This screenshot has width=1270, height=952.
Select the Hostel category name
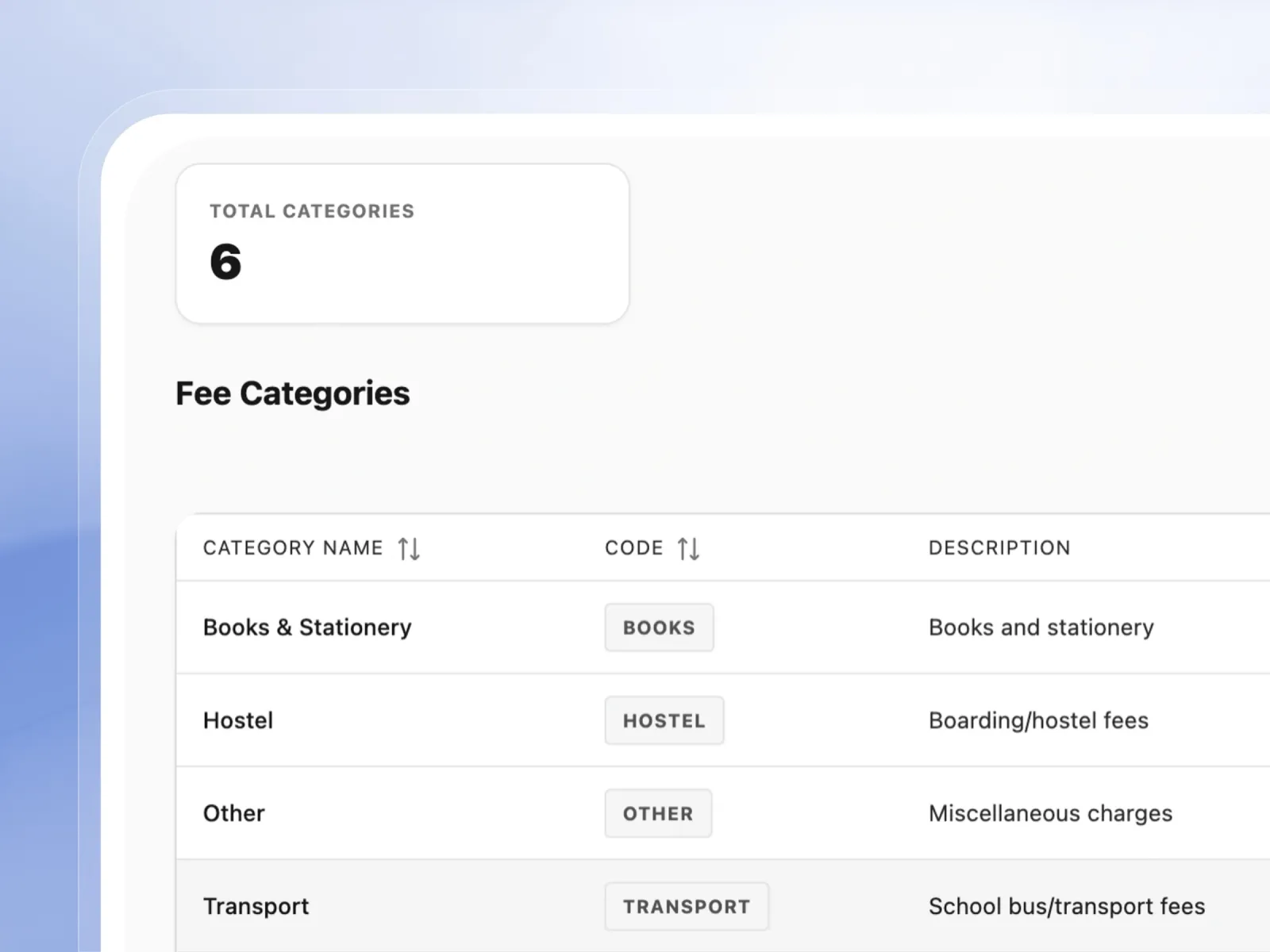pos(238,720)
